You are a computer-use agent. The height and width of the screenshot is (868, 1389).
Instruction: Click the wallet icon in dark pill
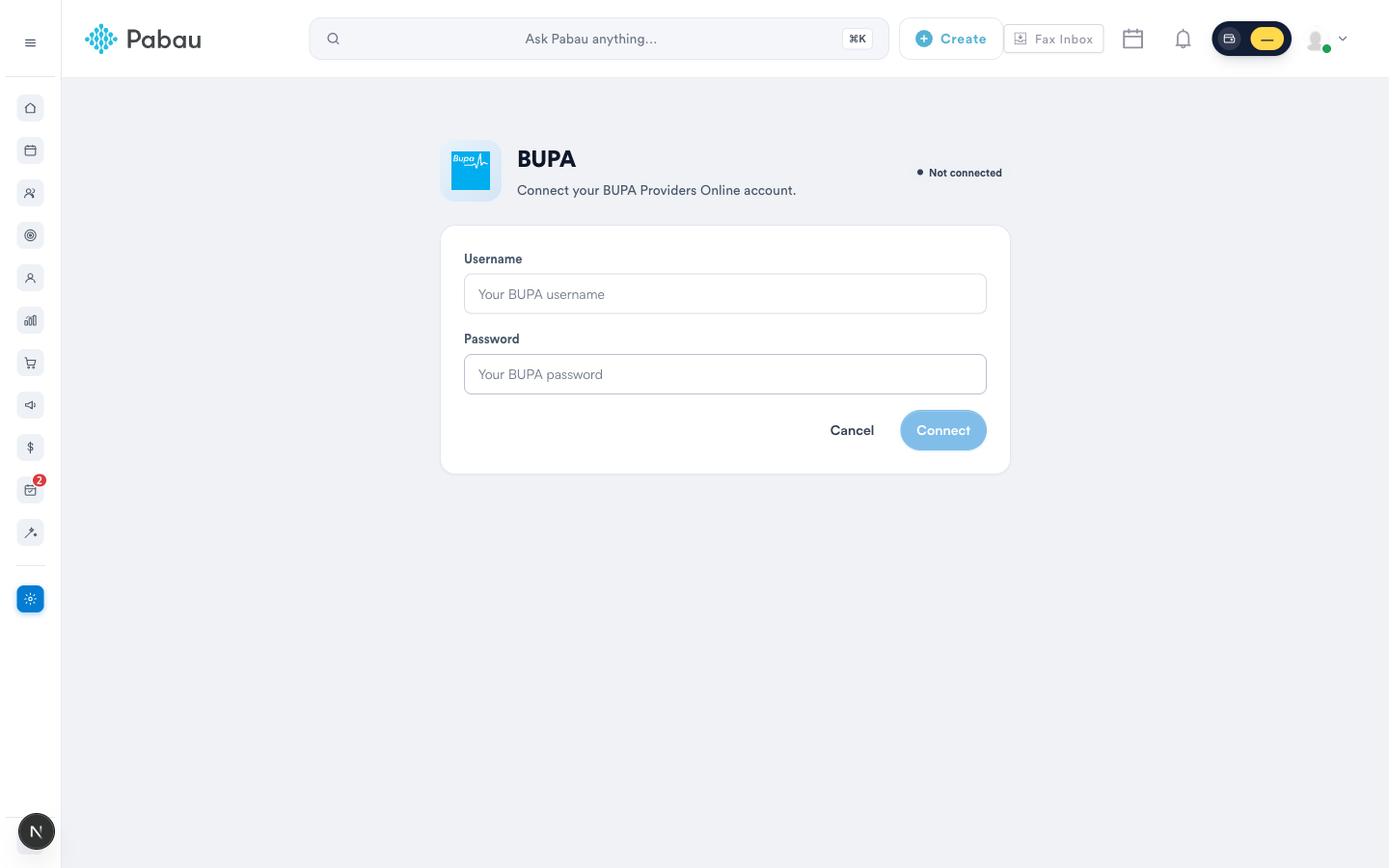(1229, 39)
